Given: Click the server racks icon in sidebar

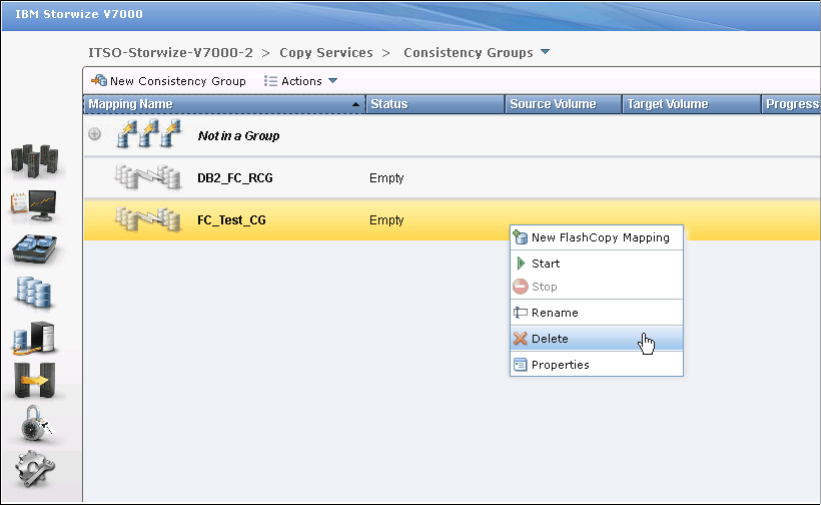Looking at the screenshot, I should point(32,162).
